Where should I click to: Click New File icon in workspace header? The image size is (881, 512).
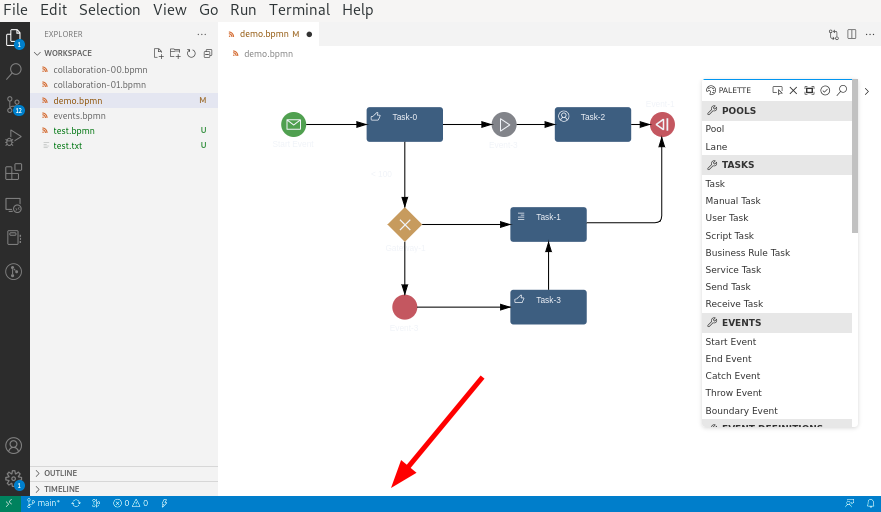pyautogui.click(x=158, y=53)
